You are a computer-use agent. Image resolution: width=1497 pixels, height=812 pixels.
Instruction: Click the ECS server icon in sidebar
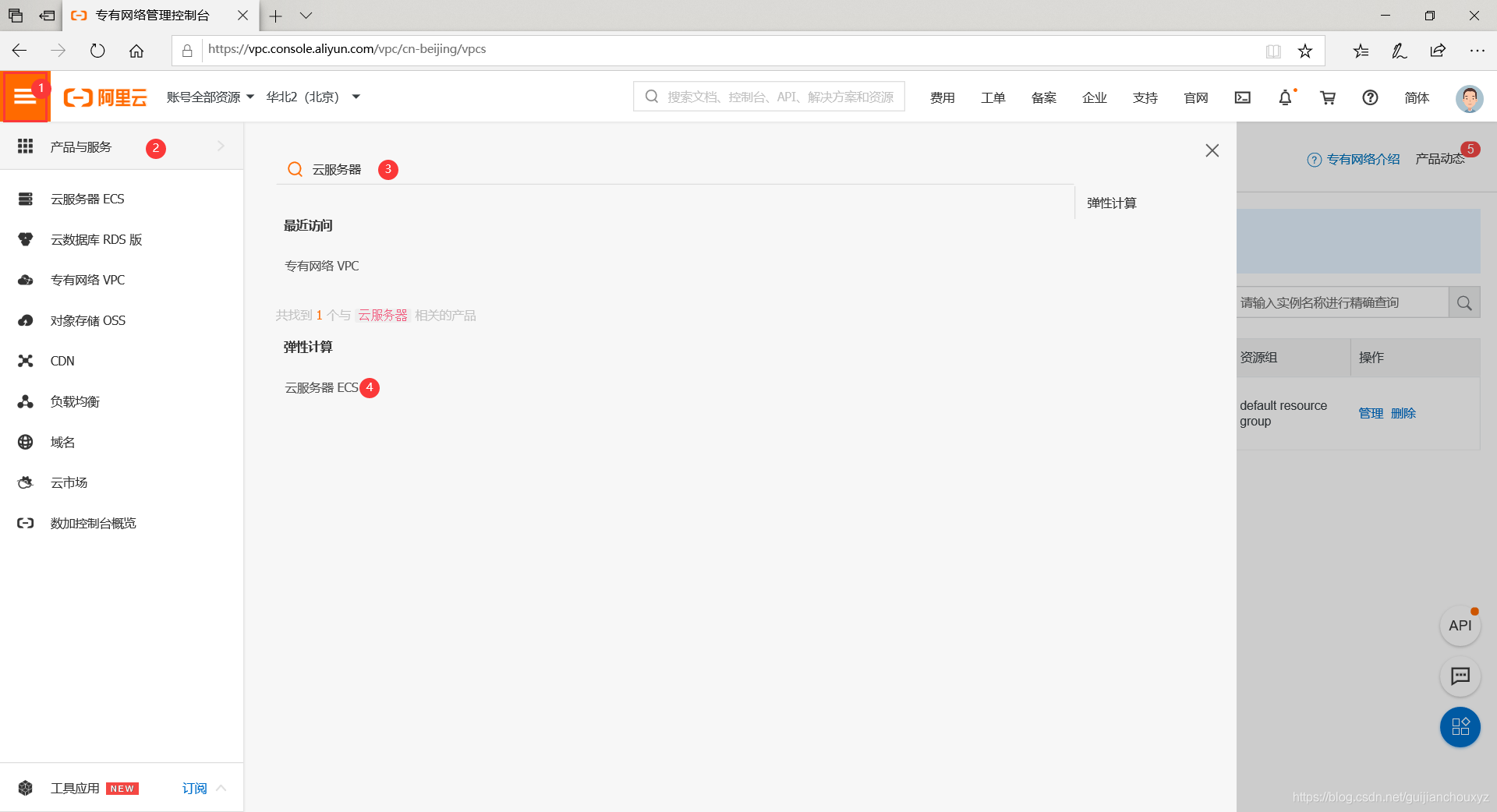pos(26,199)
